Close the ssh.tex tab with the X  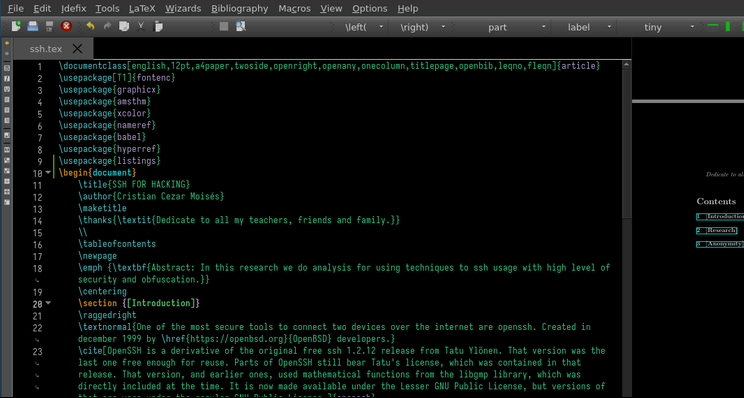coord(77,48)
